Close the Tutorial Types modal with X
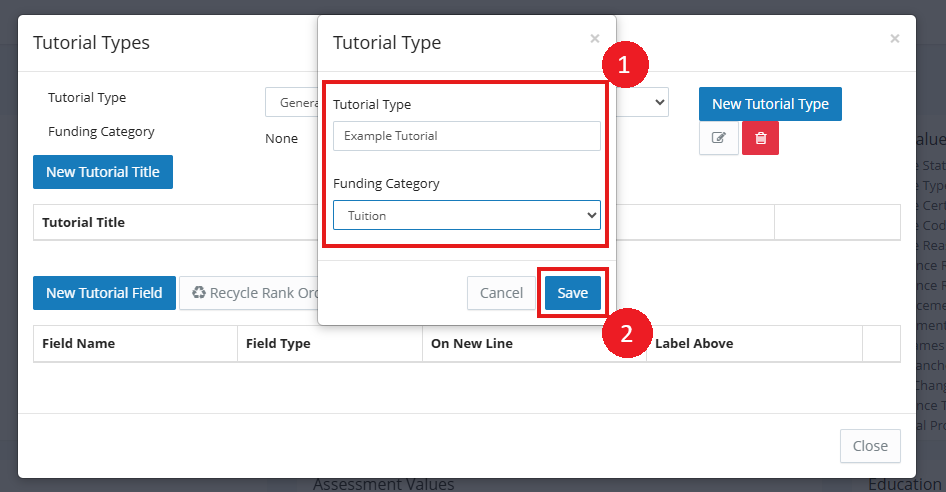The height and width of the screenshot is (492, 946). point(894,39)
